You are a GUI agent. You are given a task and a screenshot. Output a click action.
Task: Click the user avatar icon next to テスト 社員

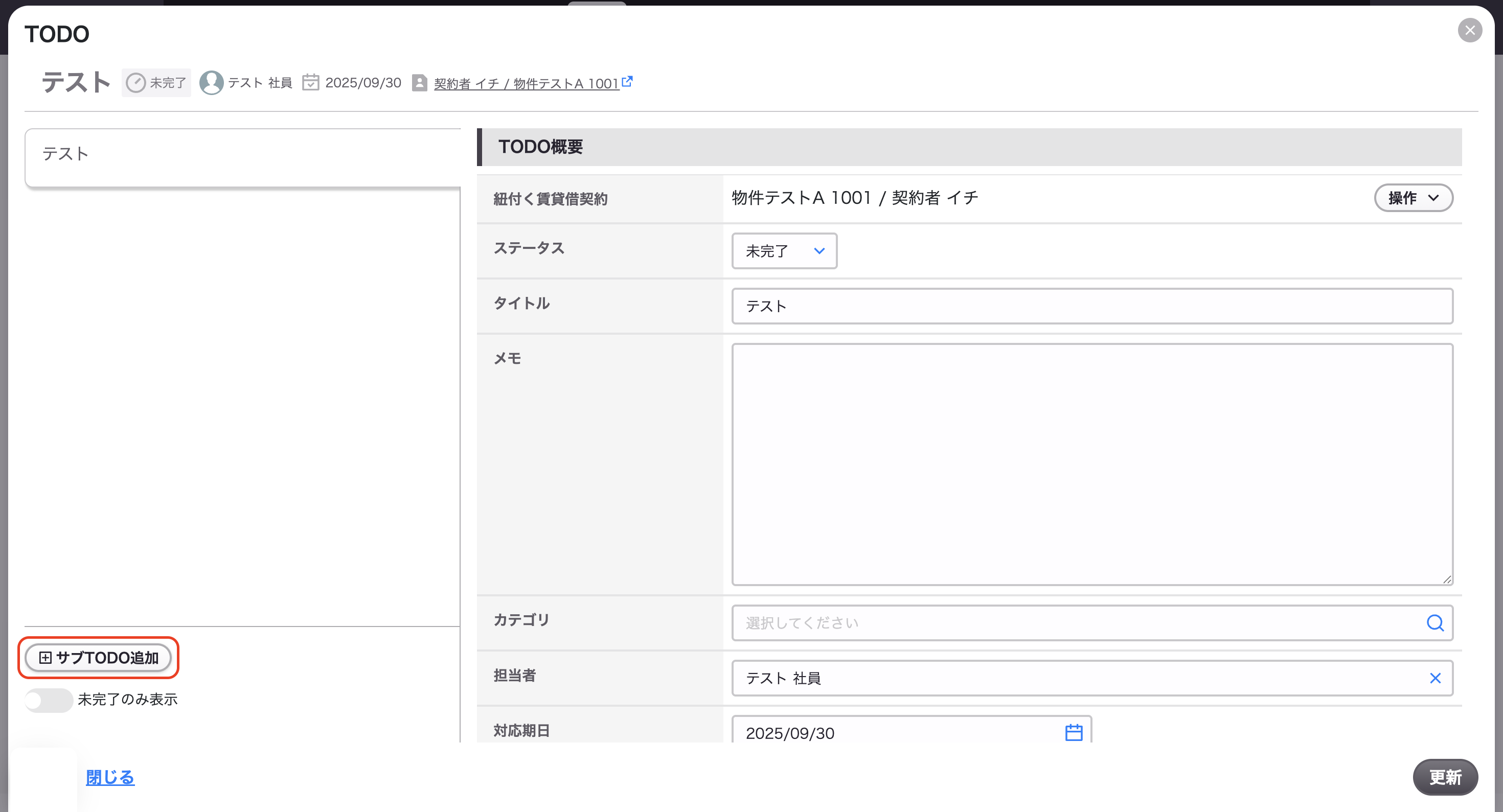211,83
